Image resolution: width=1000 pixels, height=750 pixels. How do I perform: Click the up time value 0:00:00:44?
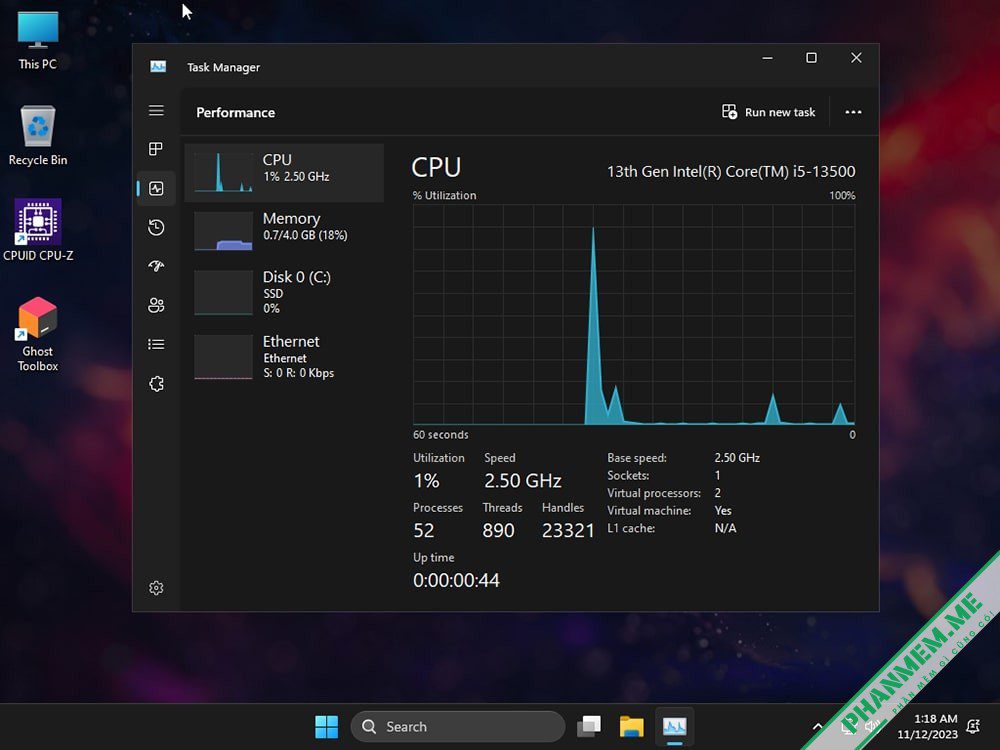pos(456,580)
